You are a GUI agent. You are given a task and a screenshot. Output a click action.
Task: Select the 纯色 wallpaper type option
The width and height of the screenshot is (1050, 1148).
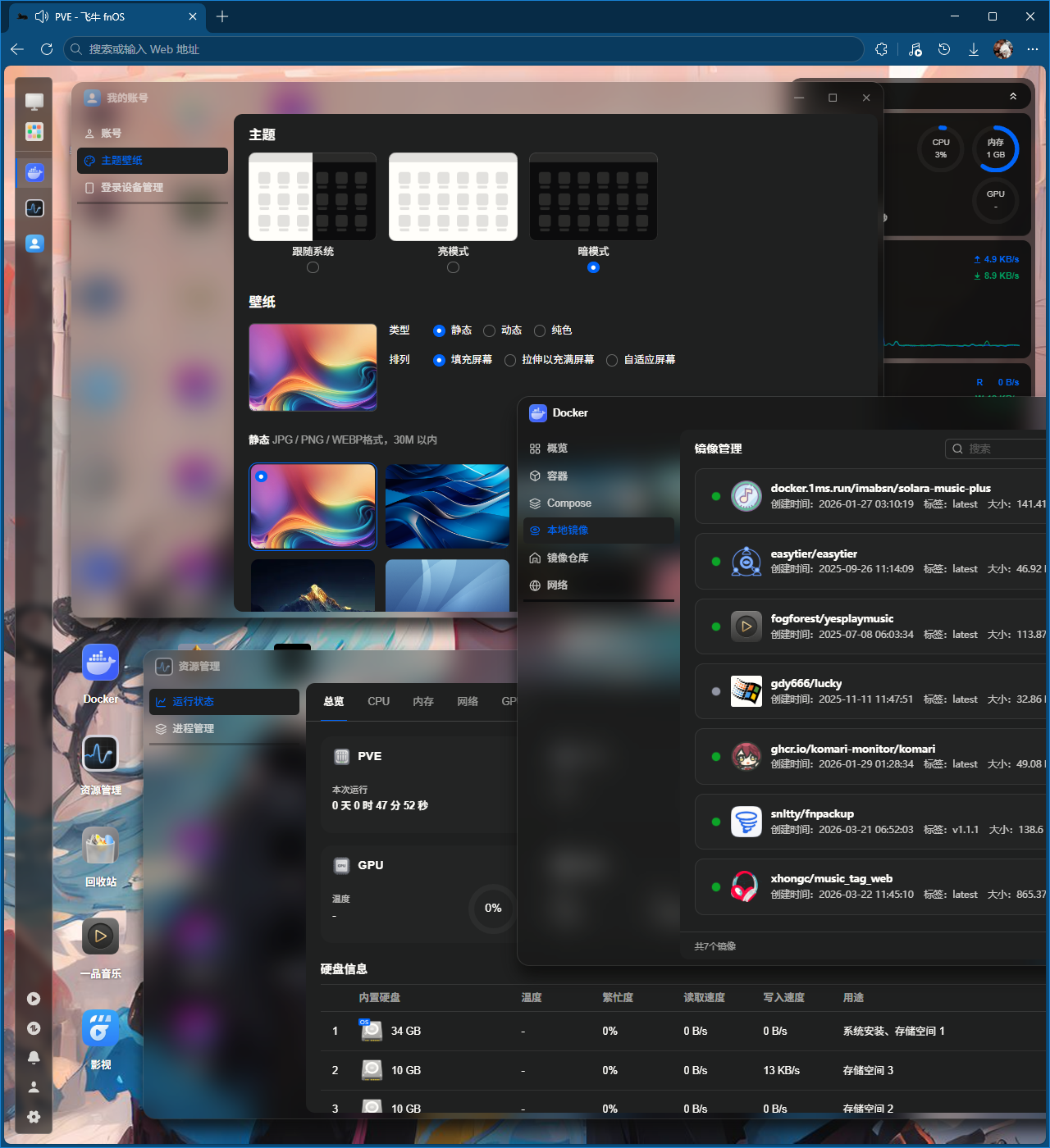540,330
